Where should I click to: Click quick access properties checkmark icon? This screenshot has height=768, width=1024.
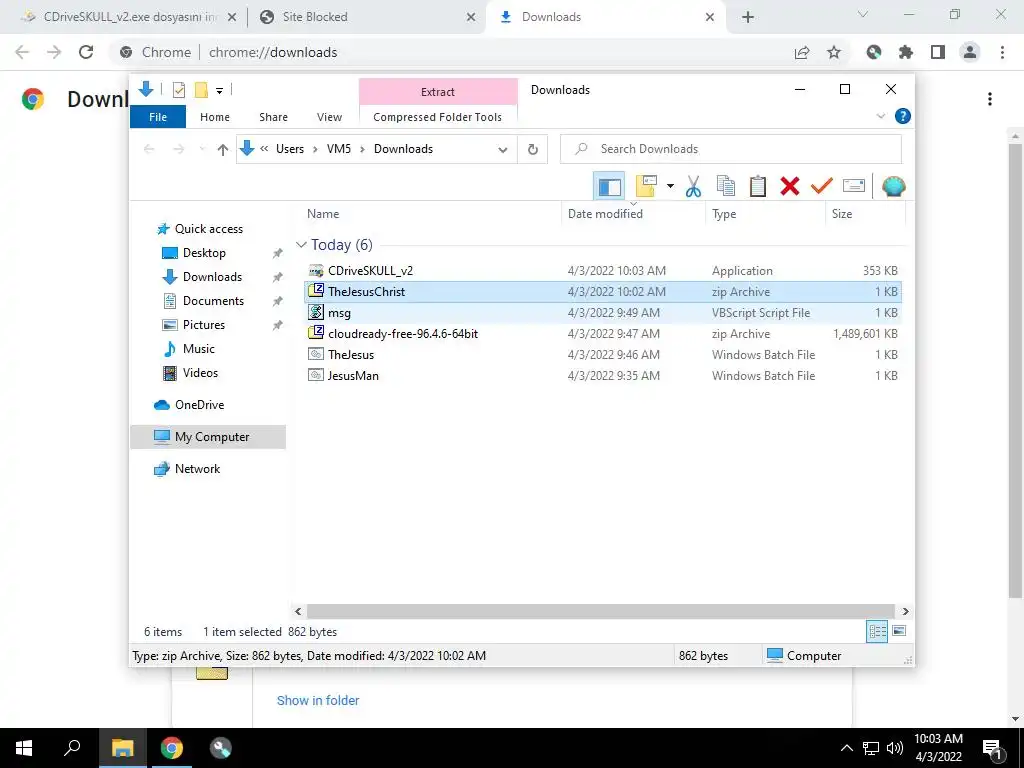click(x=178, y=90)
